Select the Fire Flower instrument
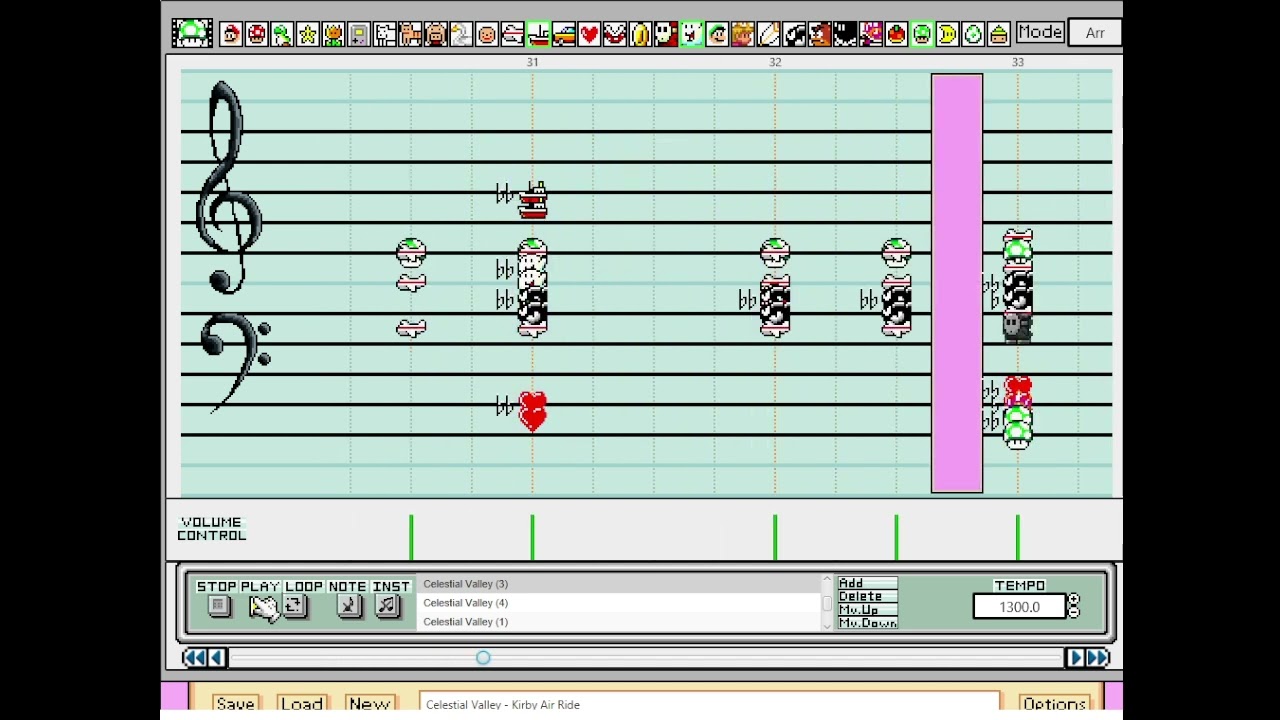The width and height of the screenshot is (1280, 720). pyautogui.click(x=333, y=34)
